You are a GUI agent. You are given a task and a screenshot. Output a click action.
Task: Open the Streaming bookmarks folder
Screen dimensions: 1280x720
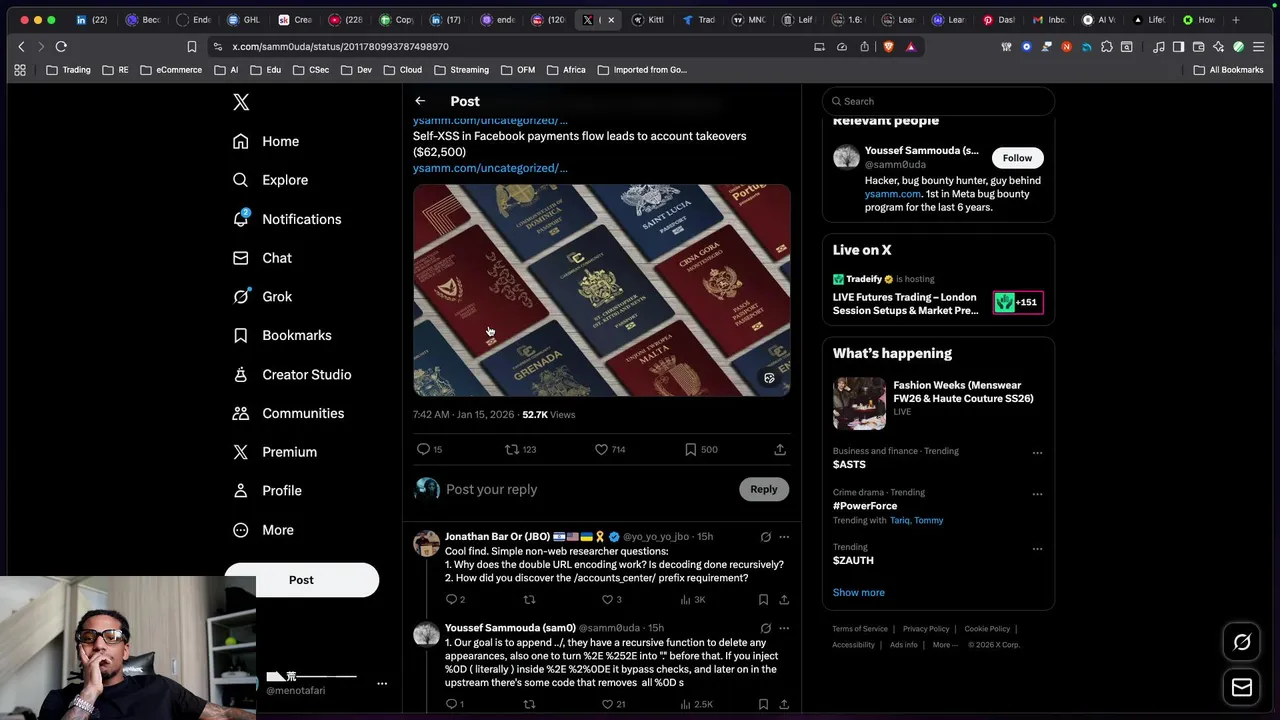click(461, 70)
